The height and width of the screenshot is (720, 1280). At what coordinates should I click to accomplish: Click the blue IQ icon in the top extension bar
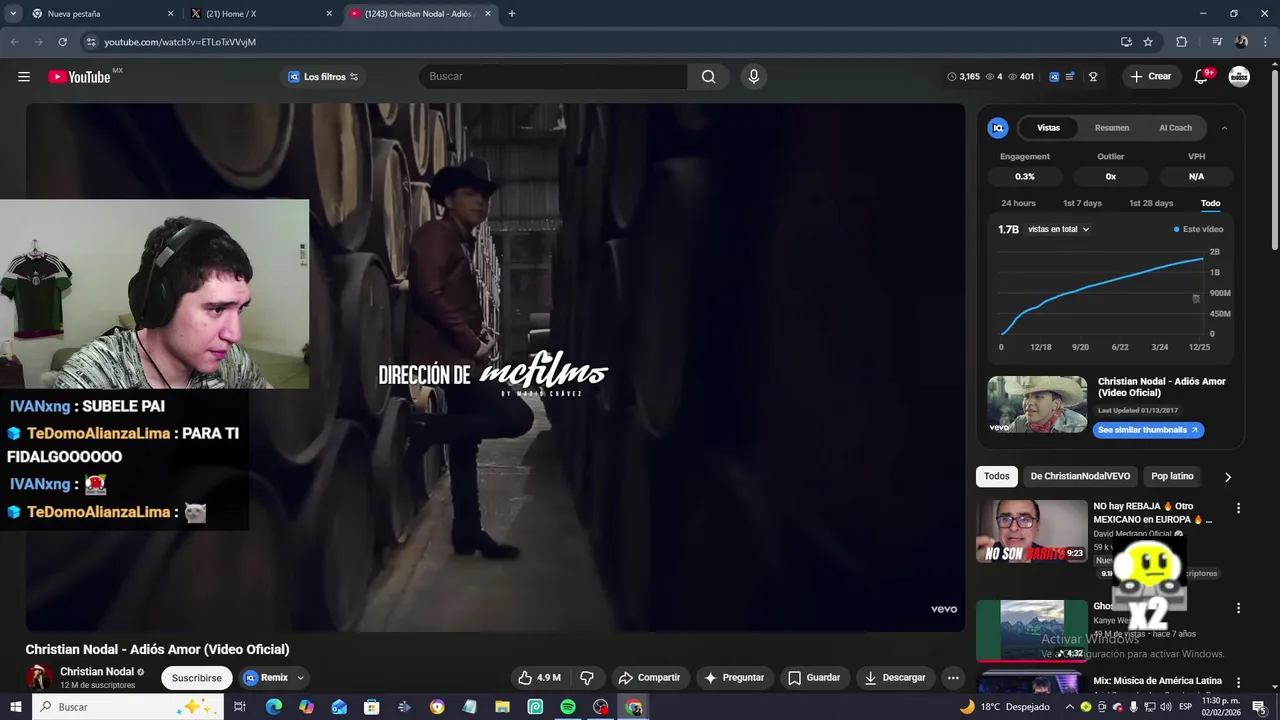1054,77
